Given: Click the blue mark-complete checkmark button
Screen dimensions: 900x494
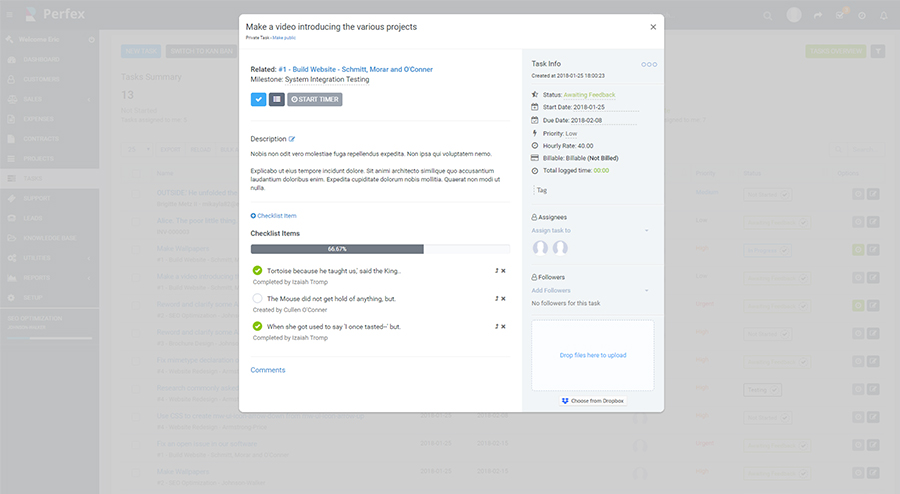Looking at the screenshot, I should tap(258, 99).
